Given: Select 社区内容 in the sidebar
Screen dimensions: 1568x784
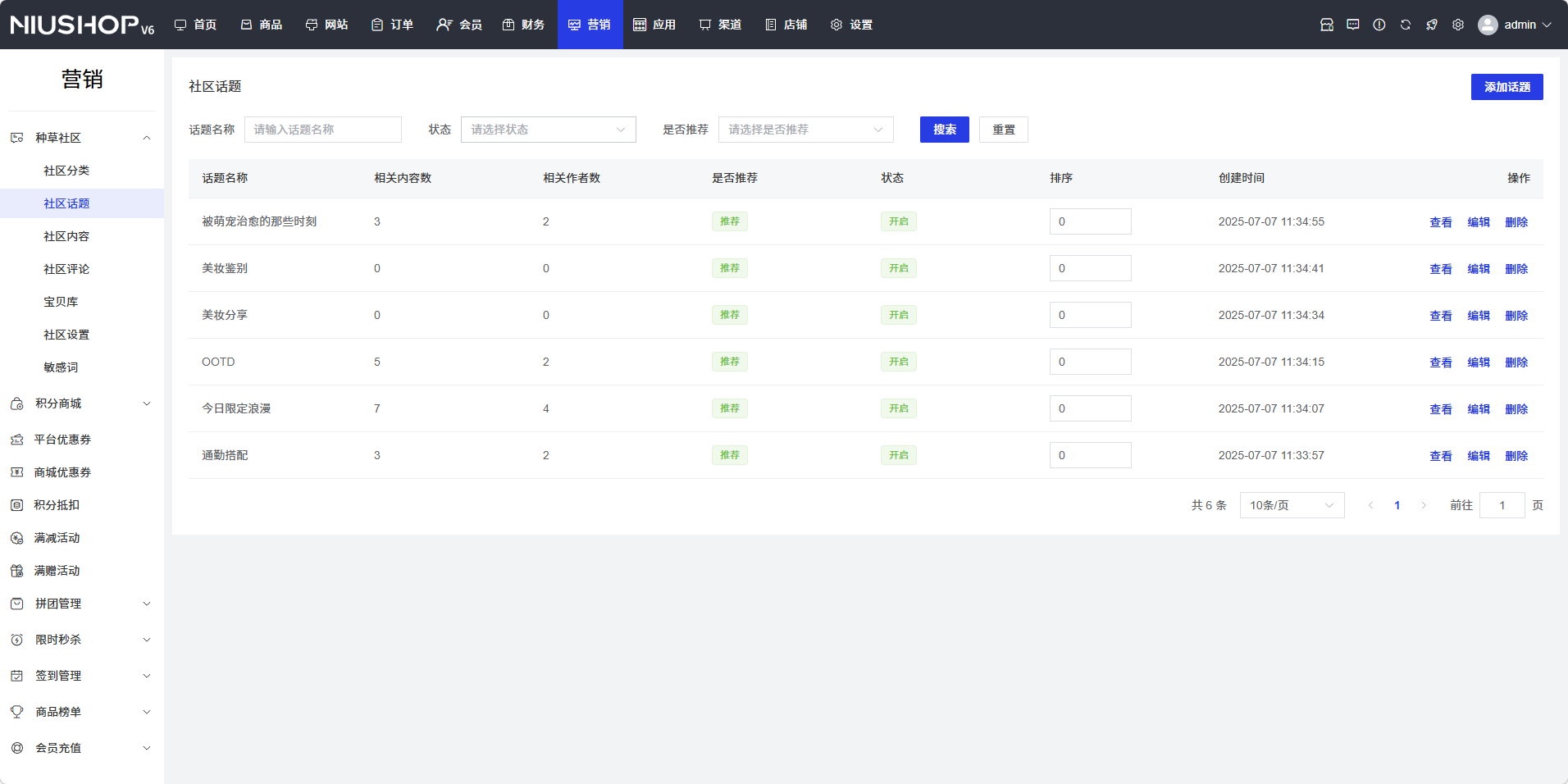Looking at the screenshot, I should 66,236.
